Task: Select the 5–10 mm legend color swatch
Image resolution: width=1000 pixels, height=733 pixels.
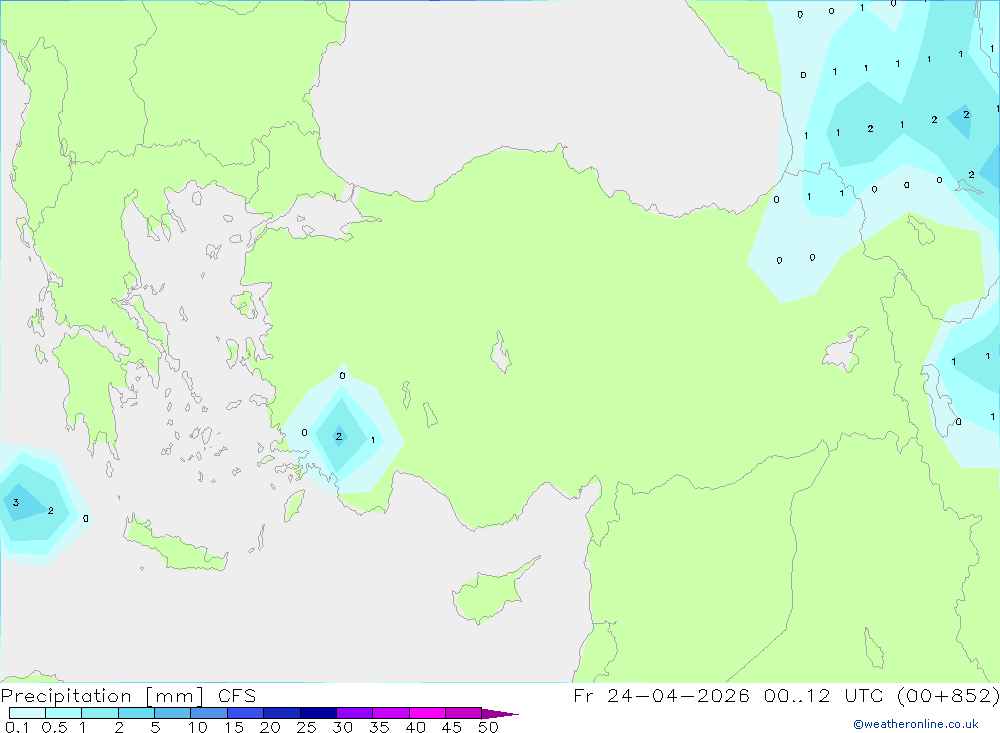Action: coord(173,713)
